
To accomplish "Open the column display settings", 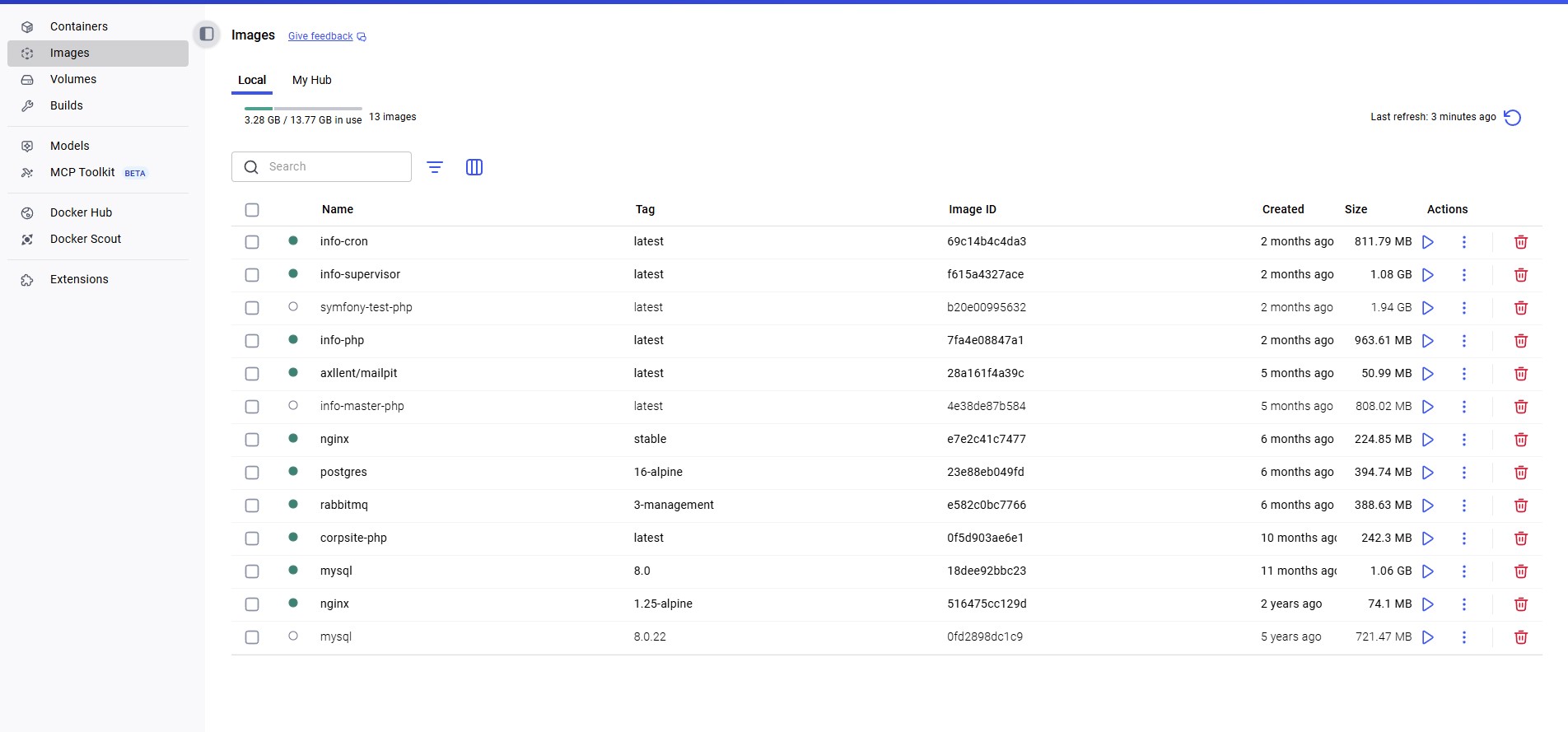I will pos(474,167).
